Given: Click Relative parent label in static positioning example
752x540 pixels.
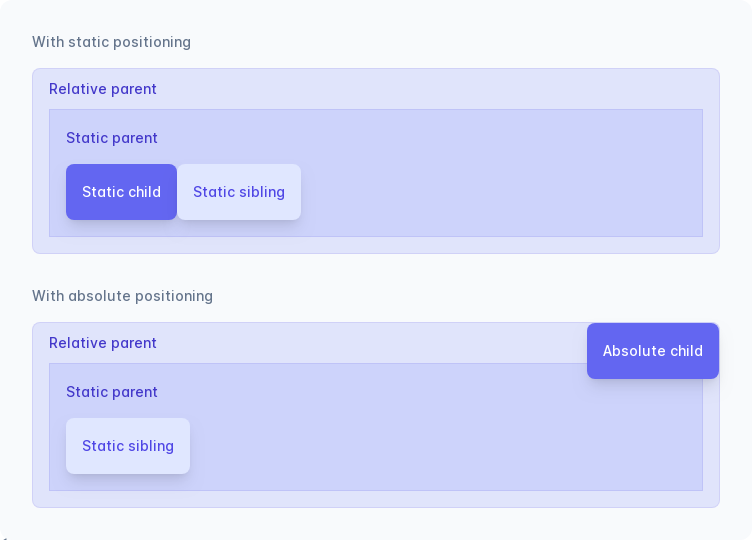Looking at the screenshot, I should [x=103, y=89].
